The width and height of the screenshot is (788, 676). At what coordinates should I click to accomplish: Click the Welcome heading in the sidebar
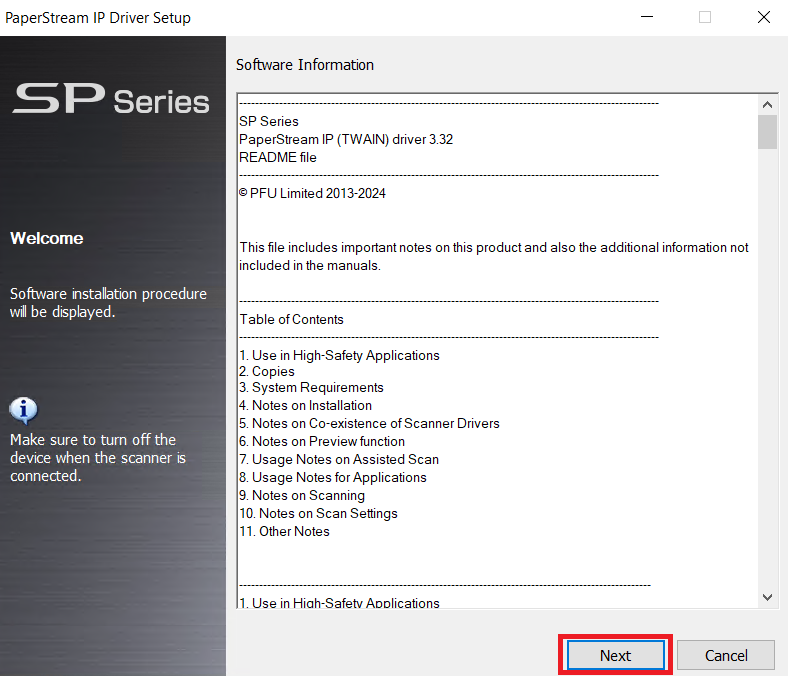(x=47, y=238)
